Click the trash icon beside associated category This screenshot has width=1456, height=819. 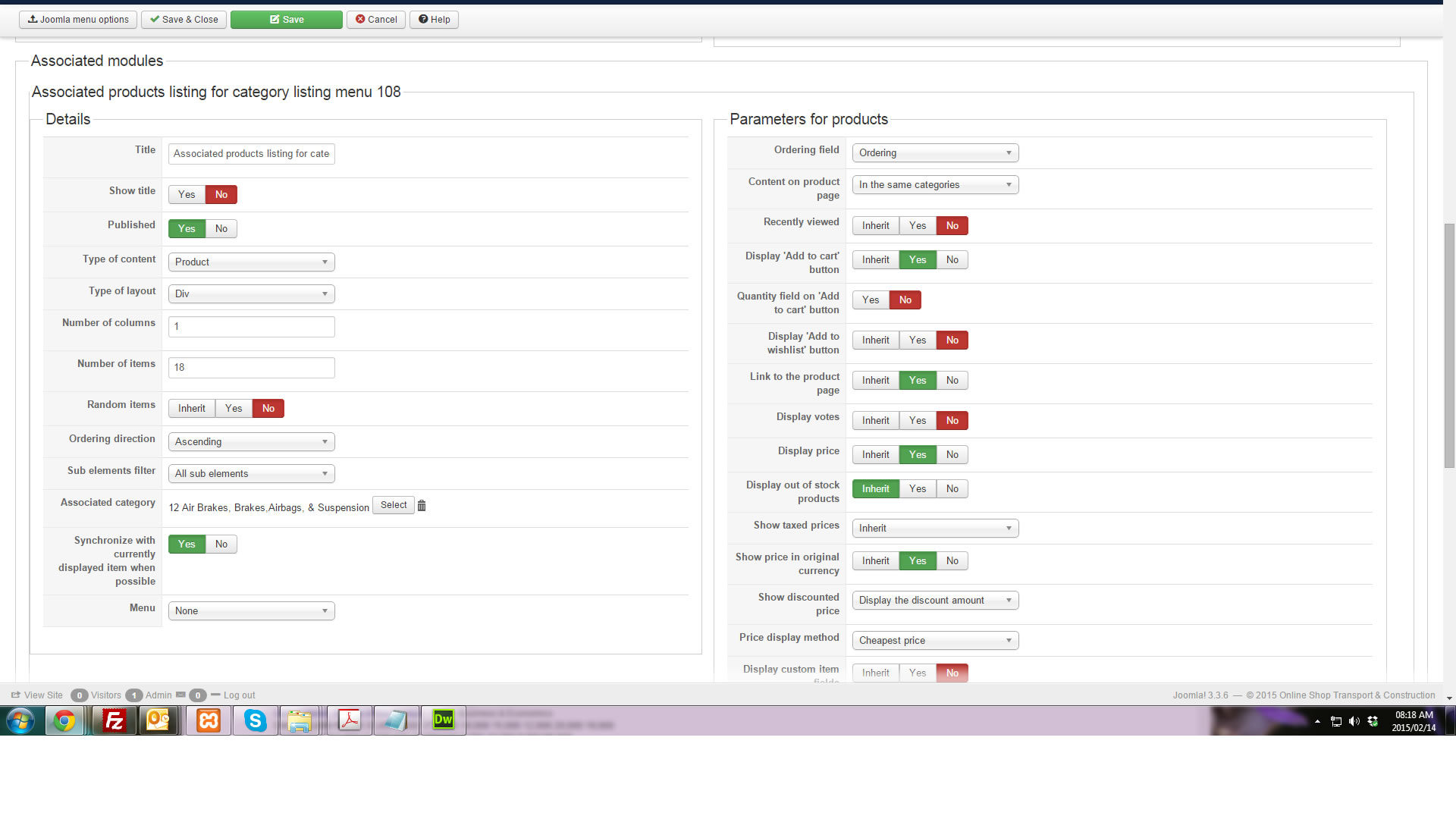click(422, 506)
